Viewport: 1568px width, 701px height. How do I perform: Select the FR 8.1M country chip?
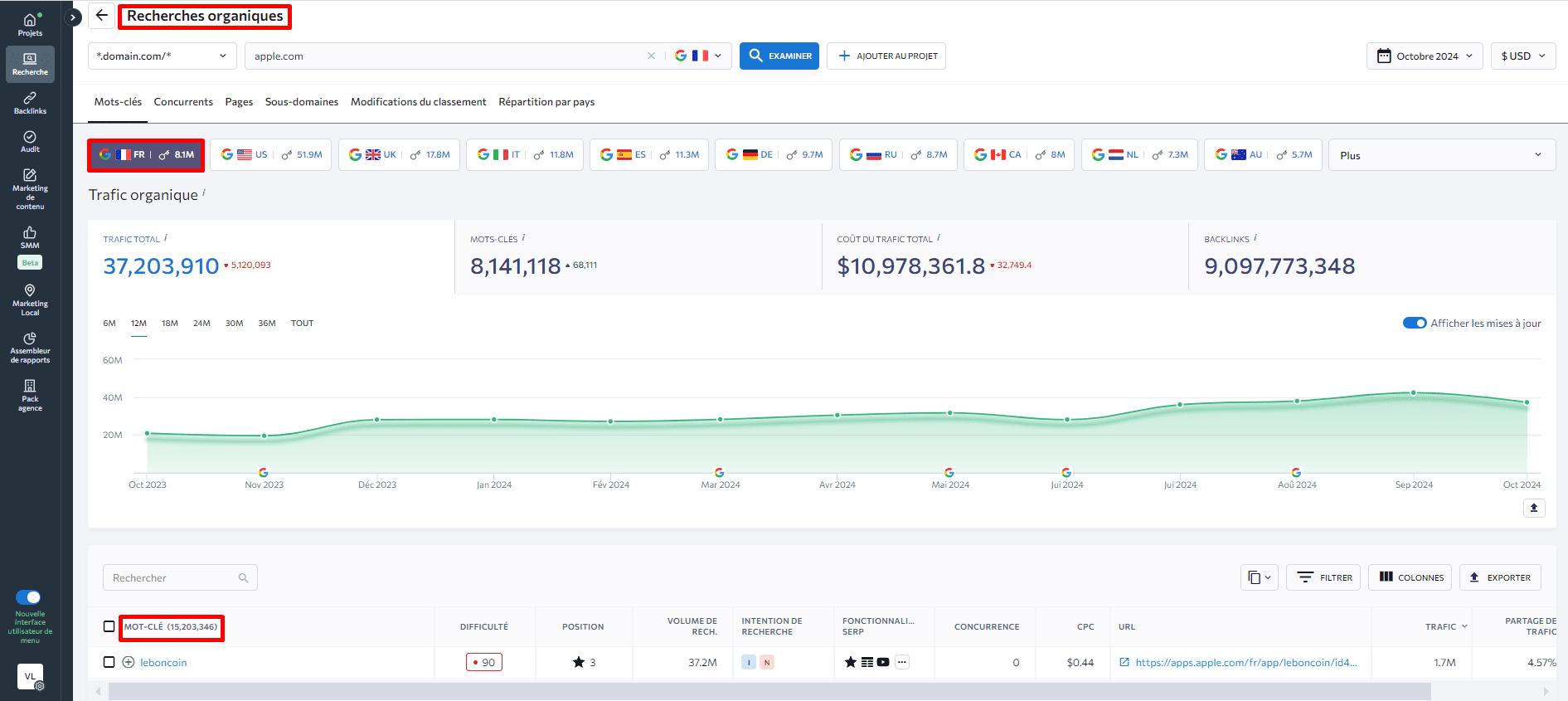tap(146, 155)
